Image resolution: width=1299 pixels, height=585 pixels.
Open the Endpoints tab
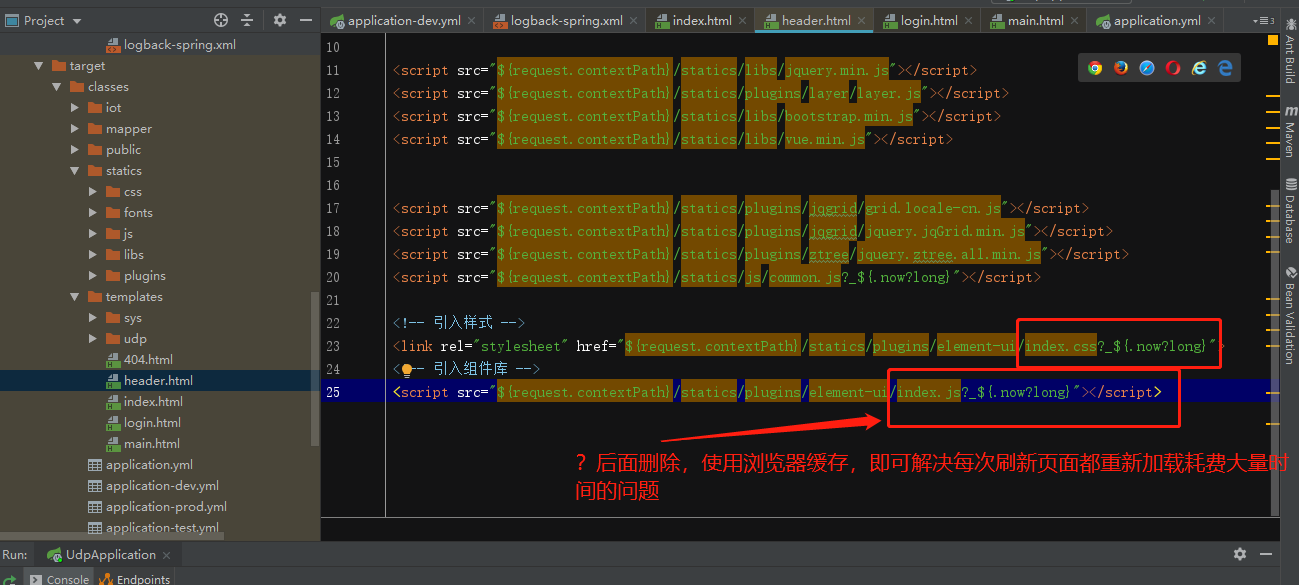pos(135,579)
